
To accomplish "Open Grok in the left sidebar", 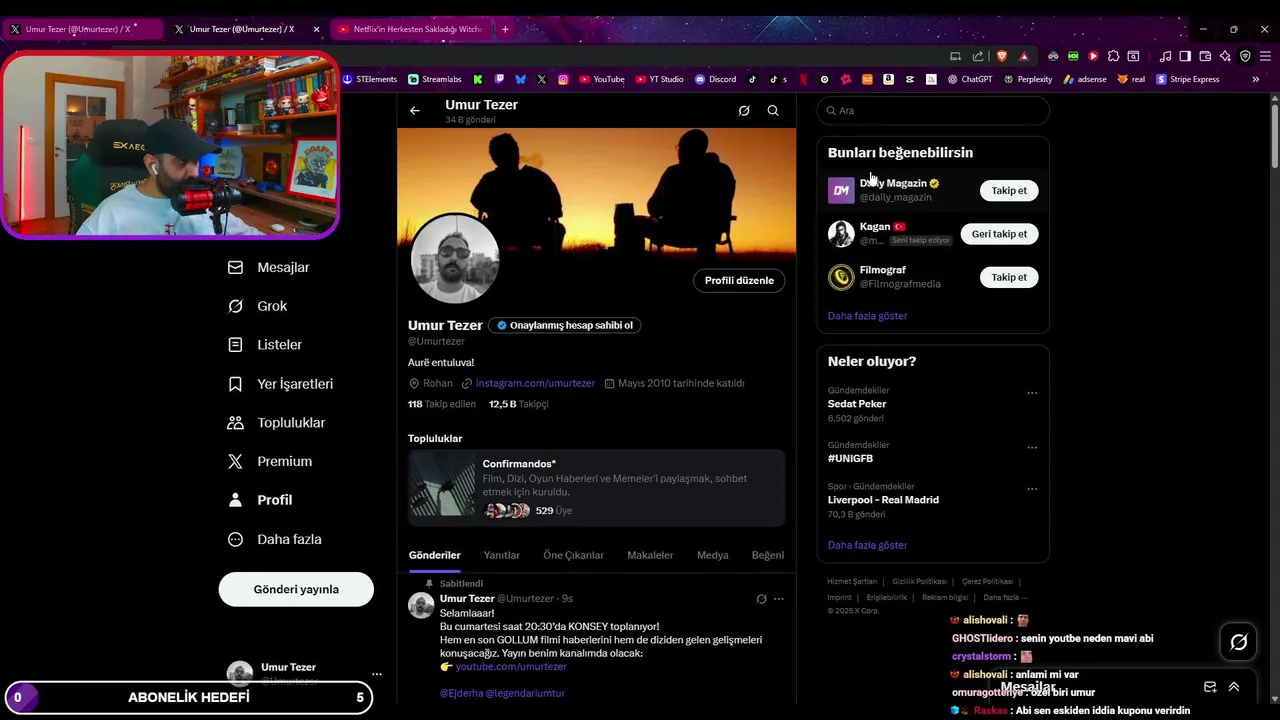I will (x=257, y=306).
